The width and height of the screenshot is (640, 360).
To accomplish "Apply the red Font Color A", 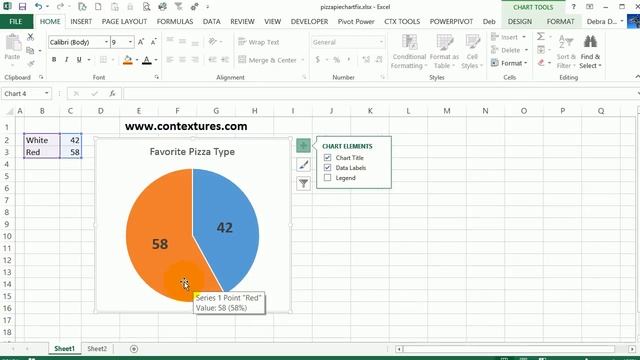I will pos(147,60).
